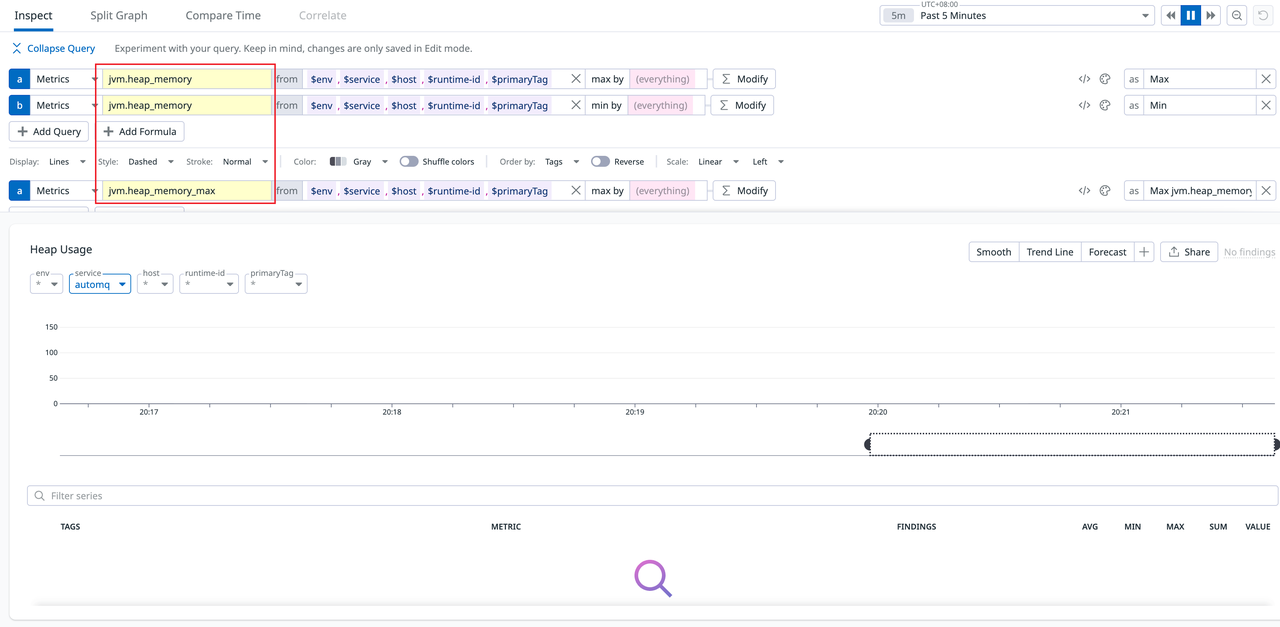Click the zoom out magnifier icon
The width and height of the screenshot is (1280, 627).
coord(1234,15)
